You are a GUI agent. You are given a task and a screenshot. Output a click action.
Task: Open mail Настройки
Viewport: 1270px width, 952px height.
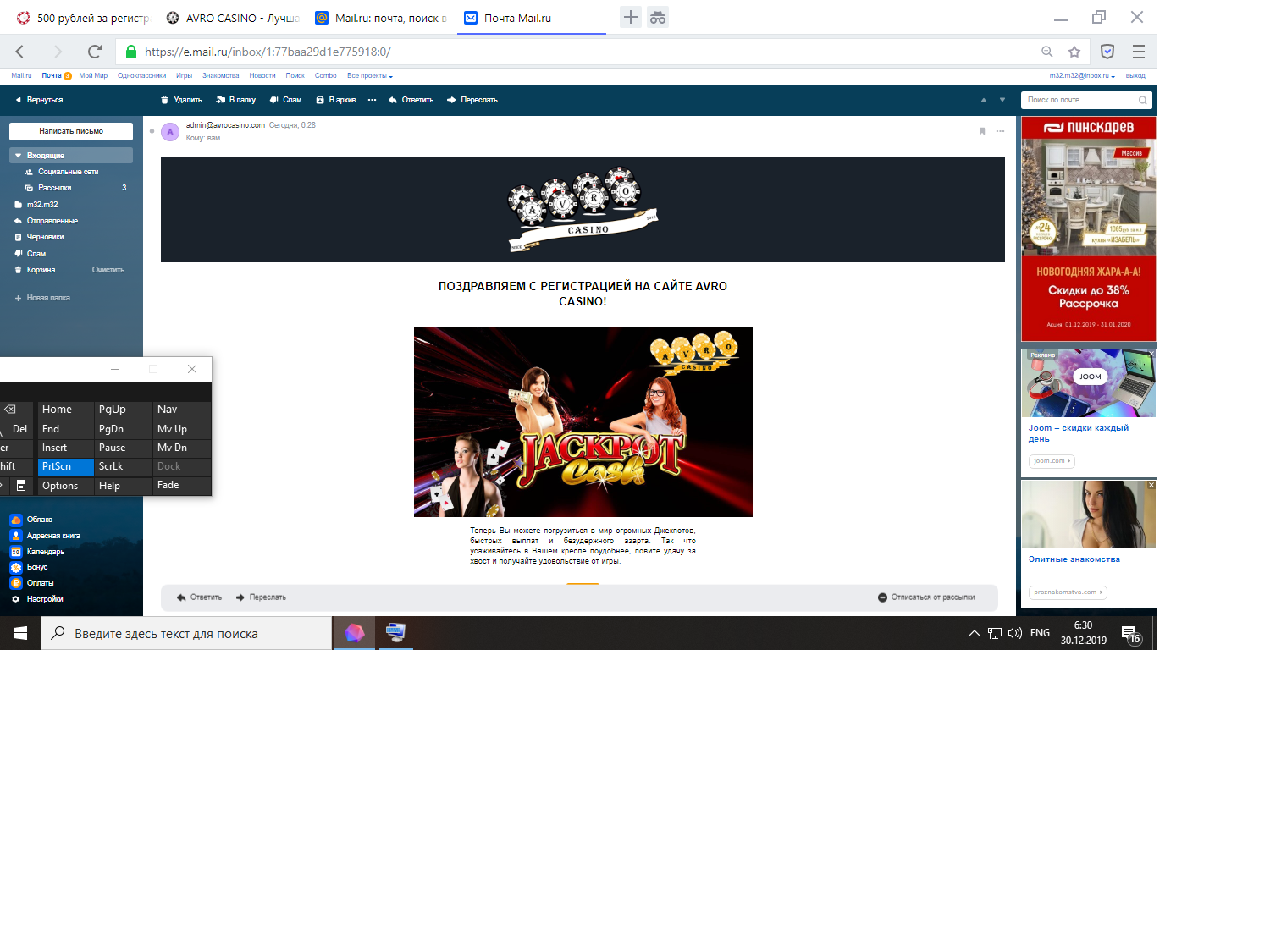[37, 599]
